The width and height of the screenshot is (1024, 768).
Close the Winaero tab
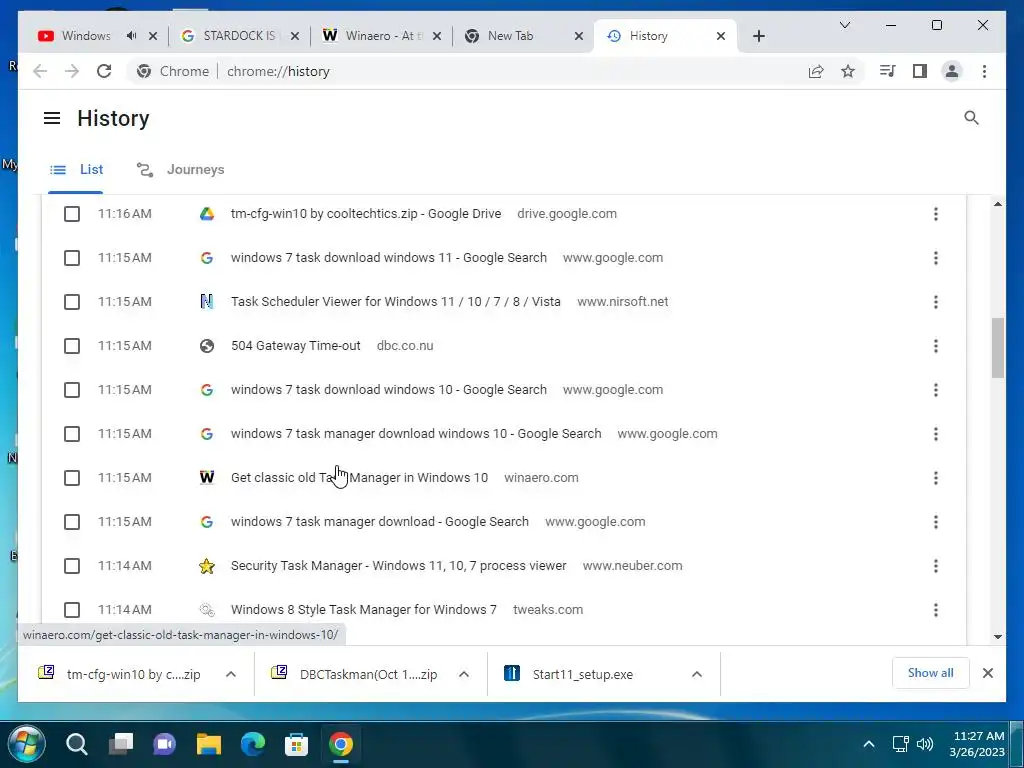(x=437, y=36)
